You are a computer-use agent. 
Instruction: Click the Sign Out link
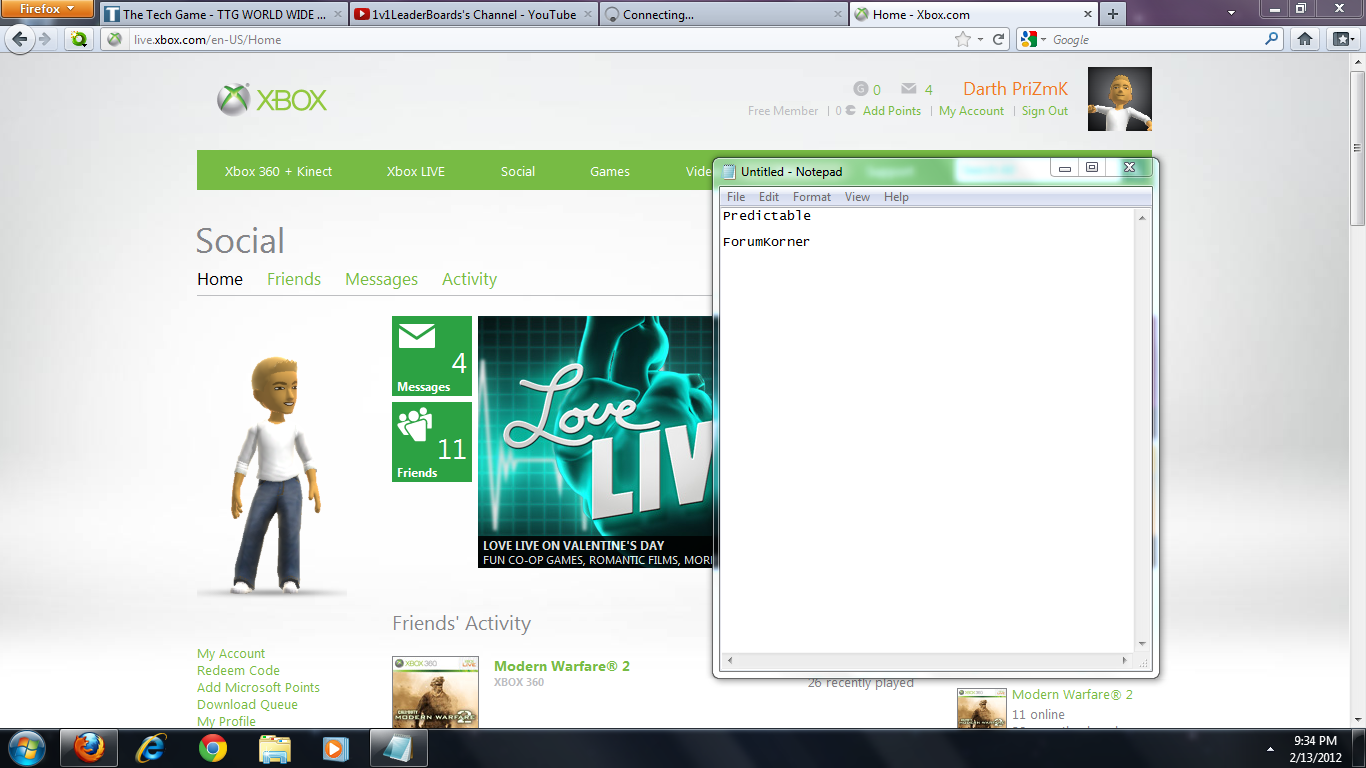tap(1045, 111)
